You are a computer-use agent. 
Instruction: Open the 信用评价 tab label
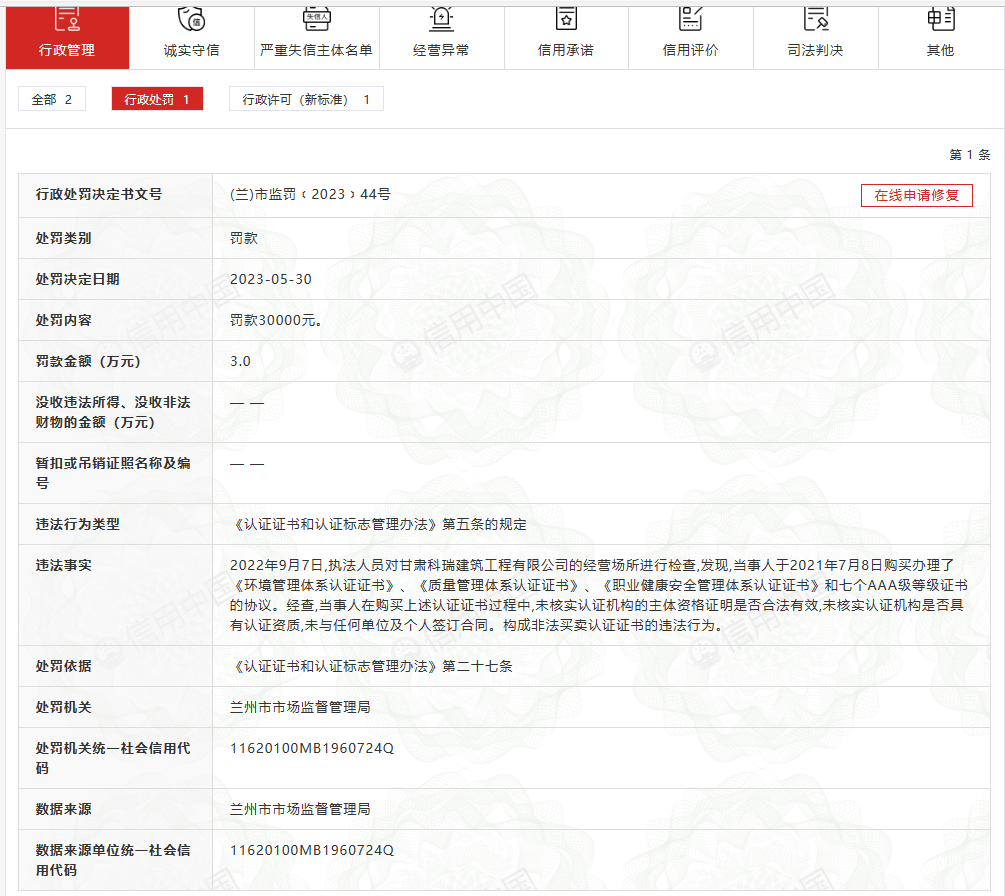click(690, 50)
